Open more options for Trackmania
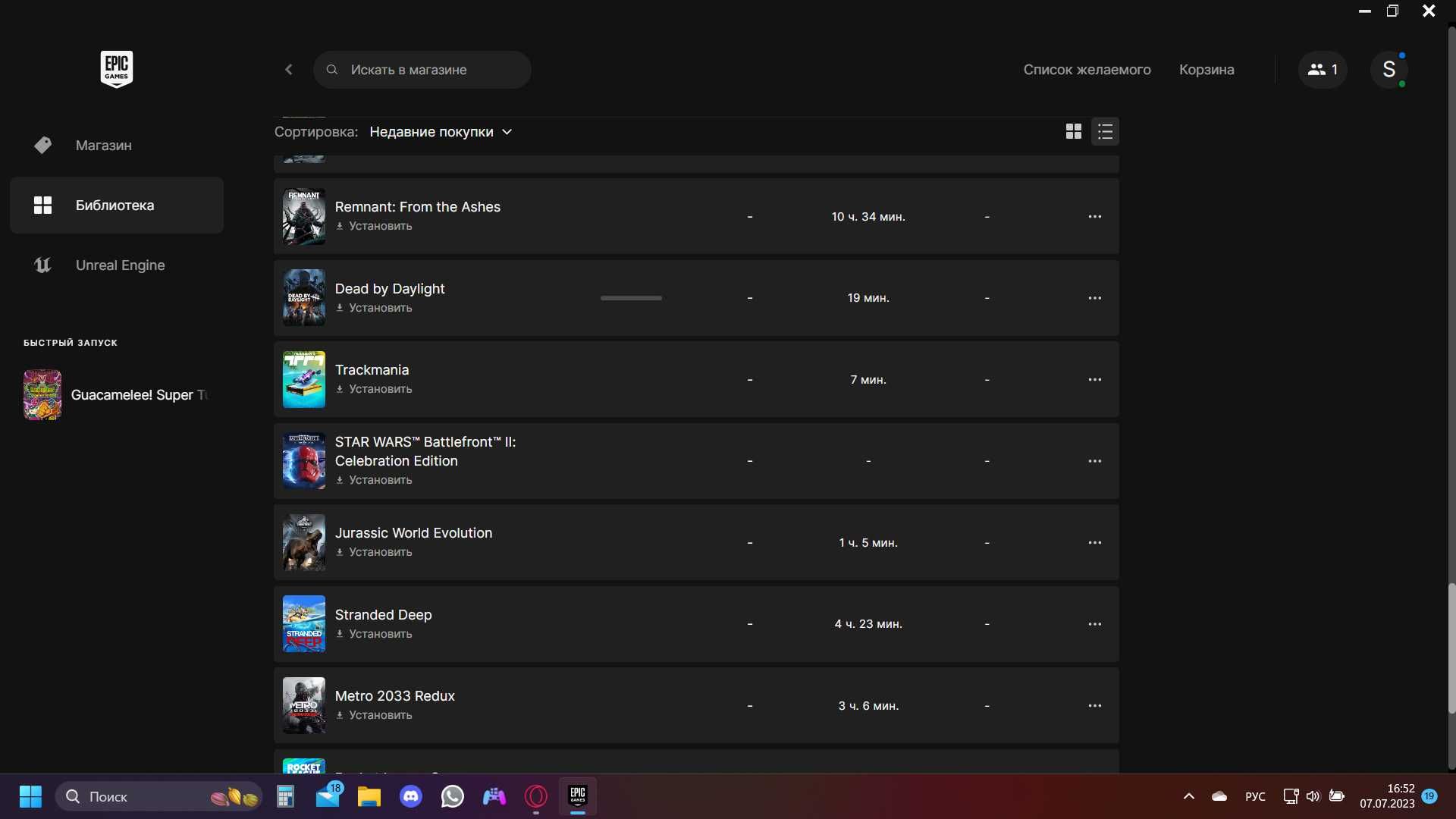This screenshot has width=1456, height=819. 1095,379
